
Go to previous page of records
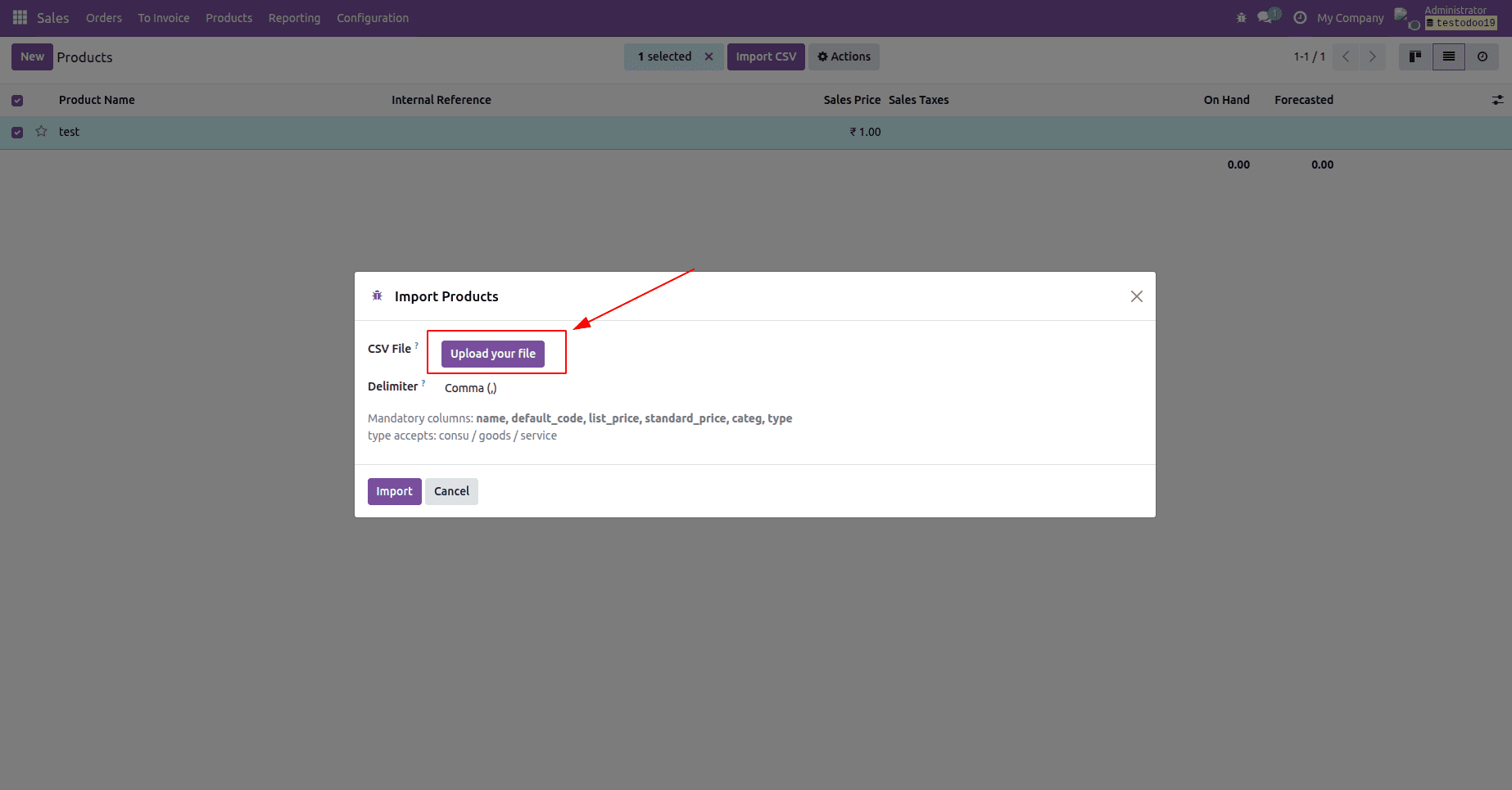1346,56
